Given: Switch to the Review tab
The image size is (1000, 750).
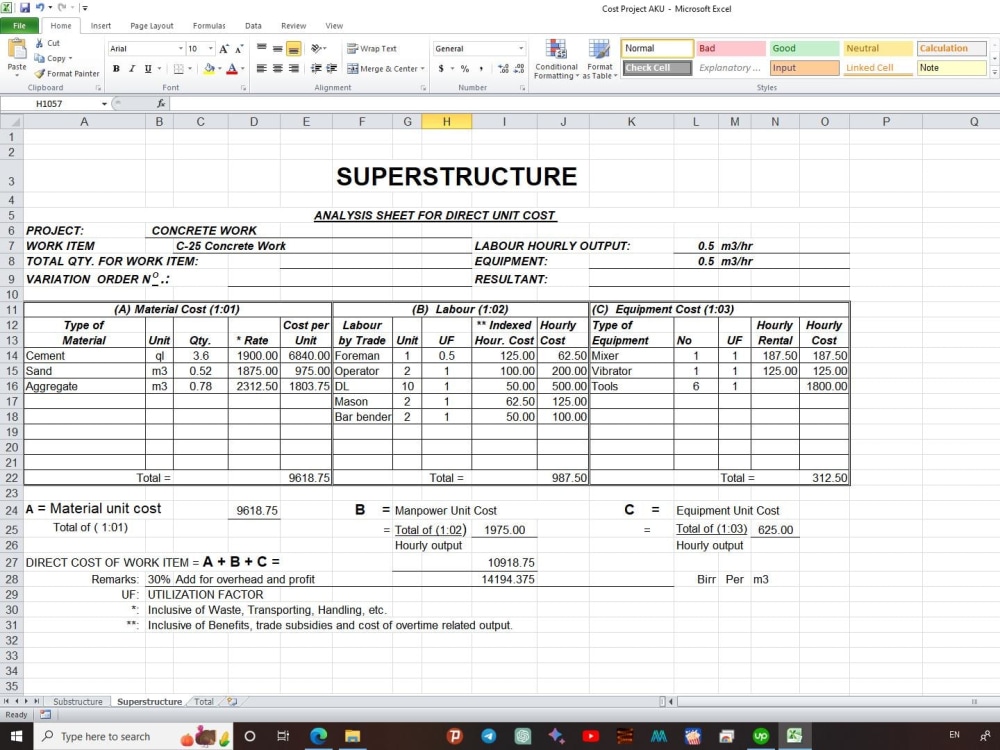Looking at the screenshot, I should tap(293, 26).
